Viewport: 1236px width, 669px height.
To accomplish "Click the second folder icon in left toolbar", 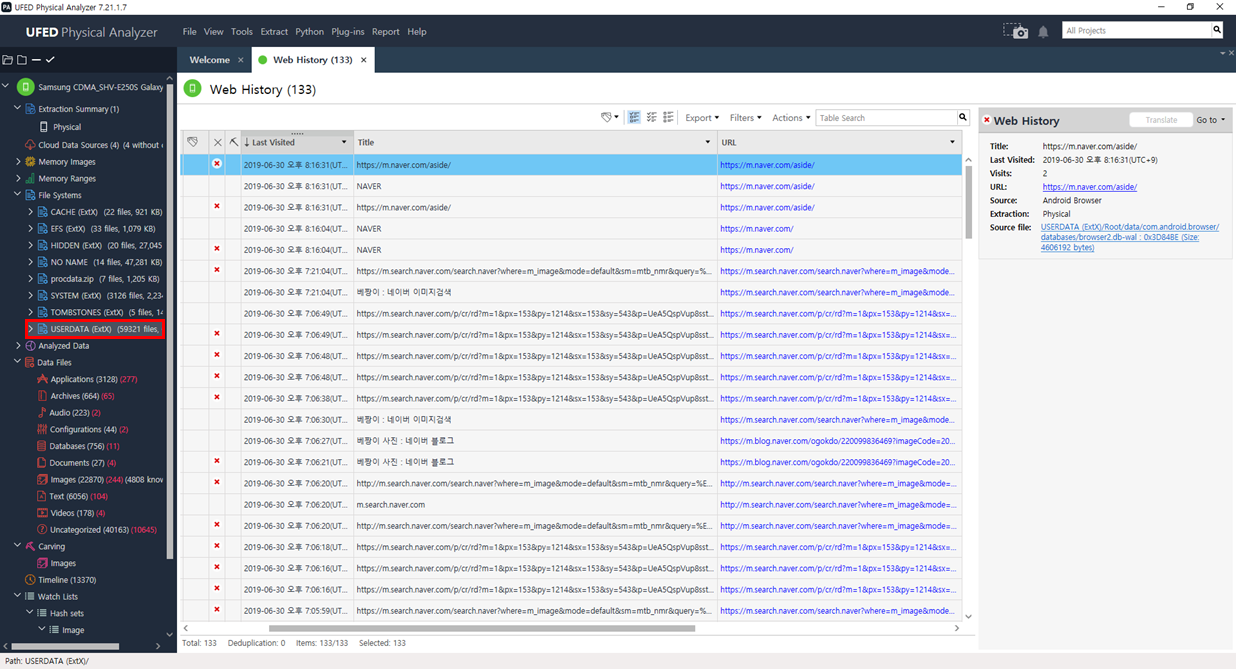I will pos(22,60).
